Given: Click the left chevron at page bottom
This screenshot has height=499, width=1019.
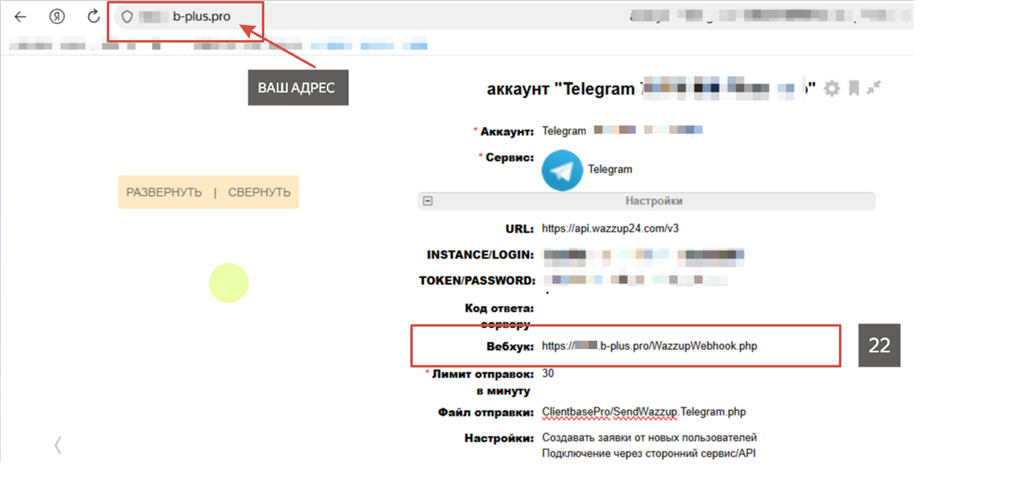Looking at the screenshot, I should pyautogui.click(x=58, y=445).
